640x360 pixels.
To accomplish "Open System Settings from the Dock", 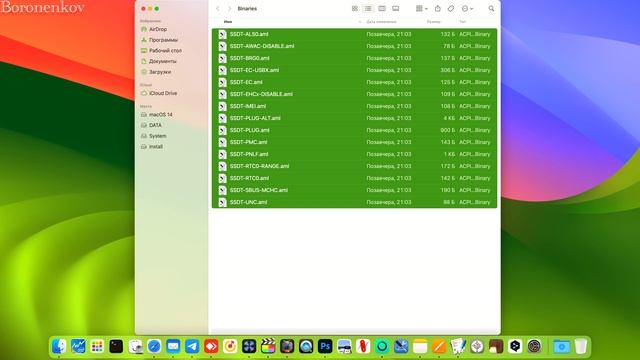I will [534, 347].
